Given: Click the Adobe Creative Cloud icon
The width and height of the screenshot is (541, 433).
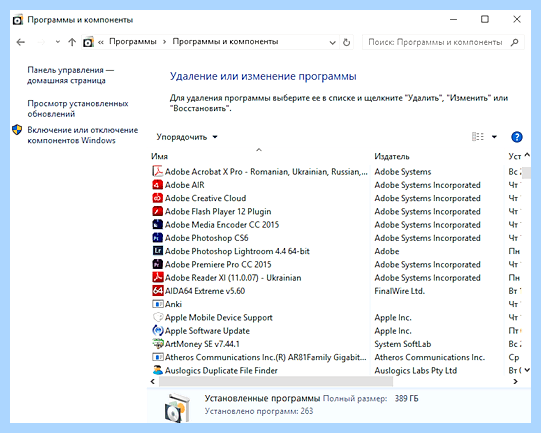Looking at the screenshot, I should (x=158, y=198).
